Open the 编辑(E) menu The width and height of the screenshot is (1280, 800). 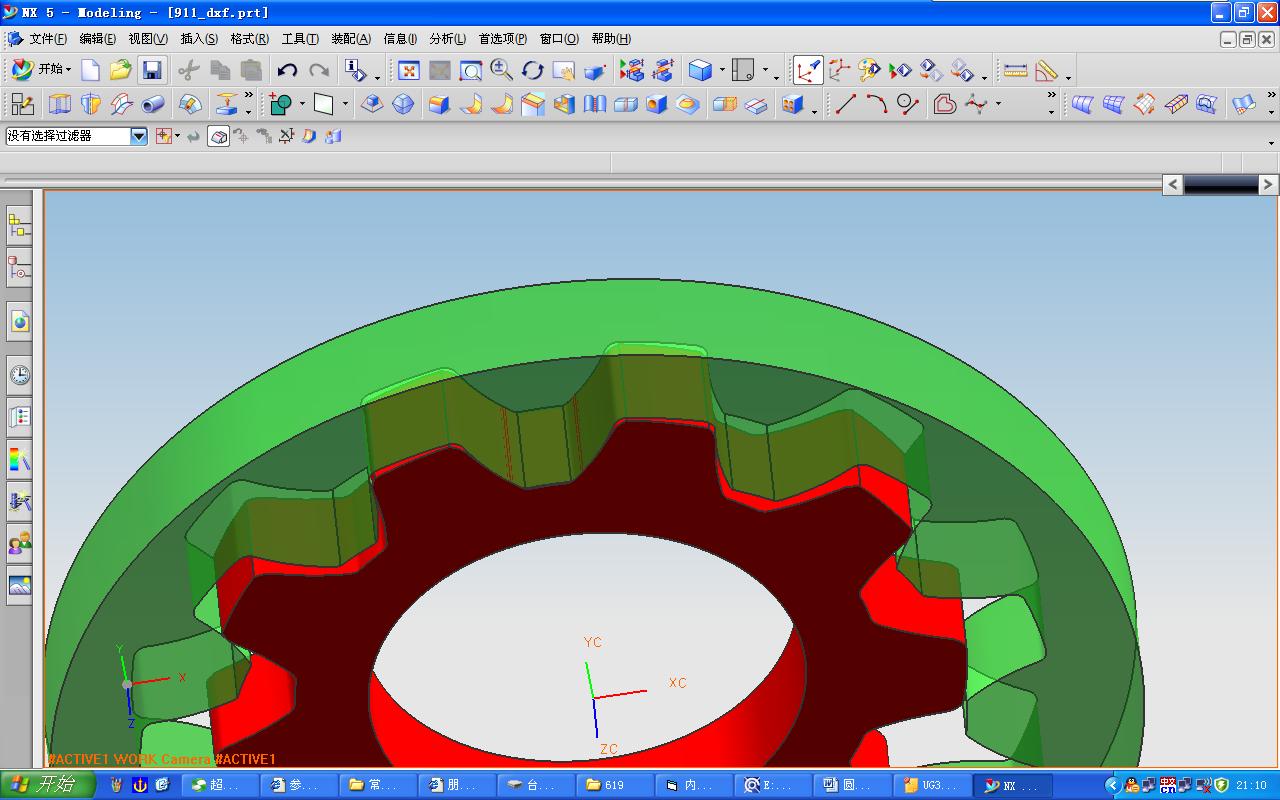(x=97, y=39)
